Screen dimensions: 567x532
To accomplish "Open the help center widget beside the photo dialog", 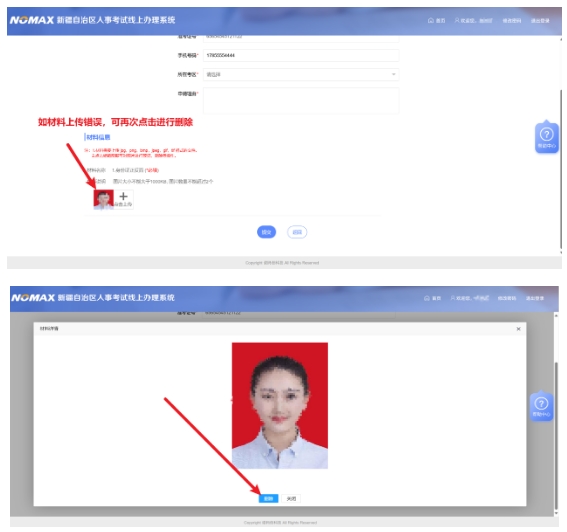I will (541, 406).
